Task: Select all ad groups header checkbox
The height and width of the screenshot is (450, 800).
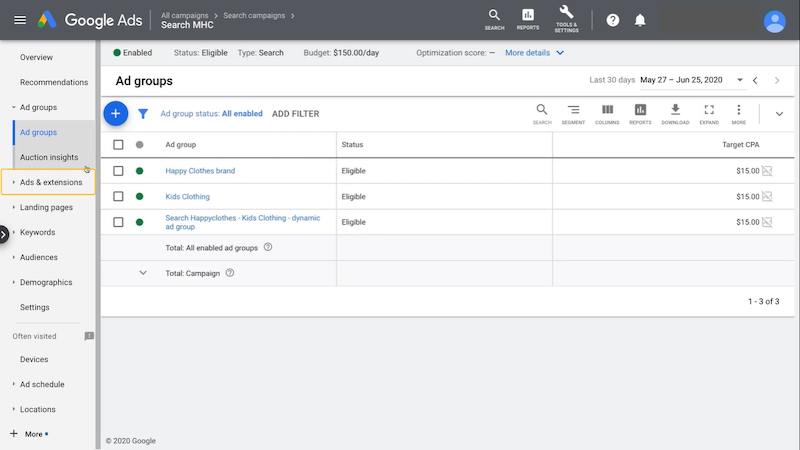Action: (x=118, y=144)
